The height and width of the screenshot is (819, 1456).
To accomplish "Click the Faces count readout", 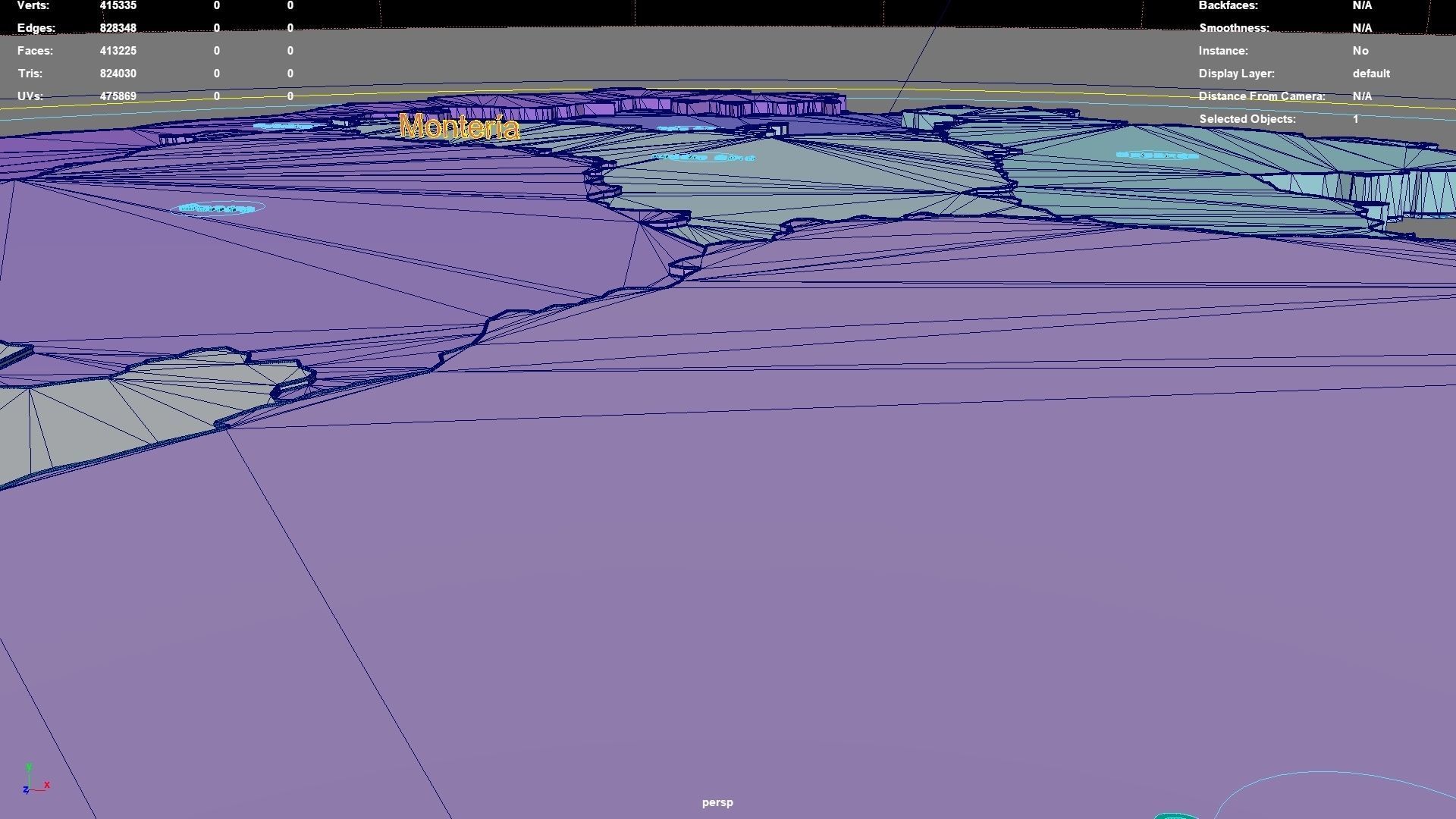I will click(118, 51).
